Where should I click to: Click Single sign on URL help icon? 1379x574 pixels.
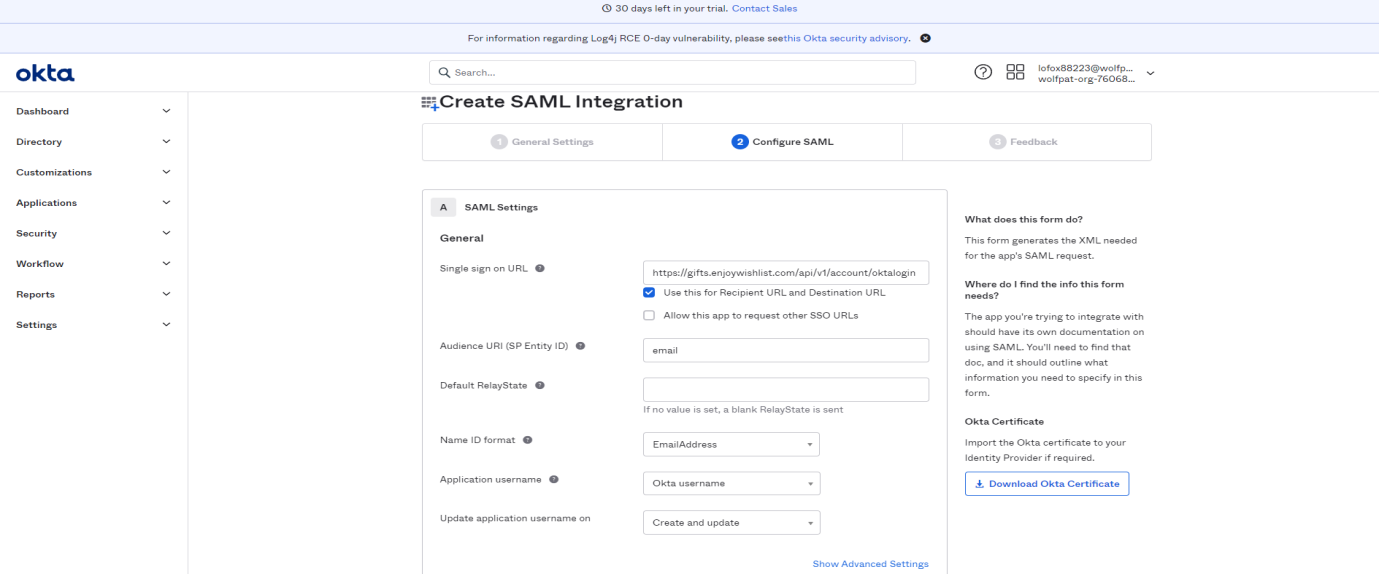point(540,268)
